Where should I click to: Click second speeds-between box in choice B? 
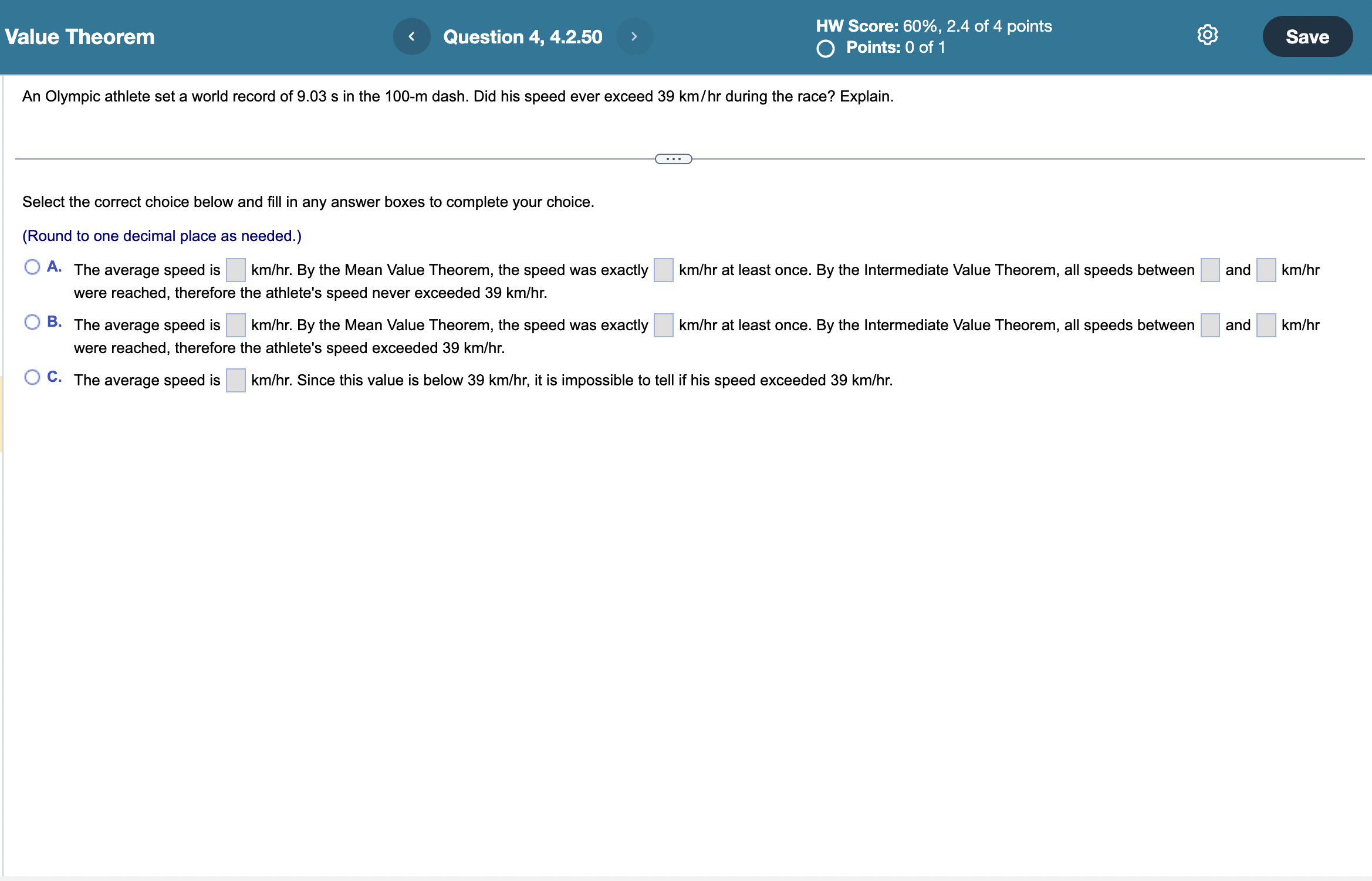pyautogui.click(x=1266, y=326)
